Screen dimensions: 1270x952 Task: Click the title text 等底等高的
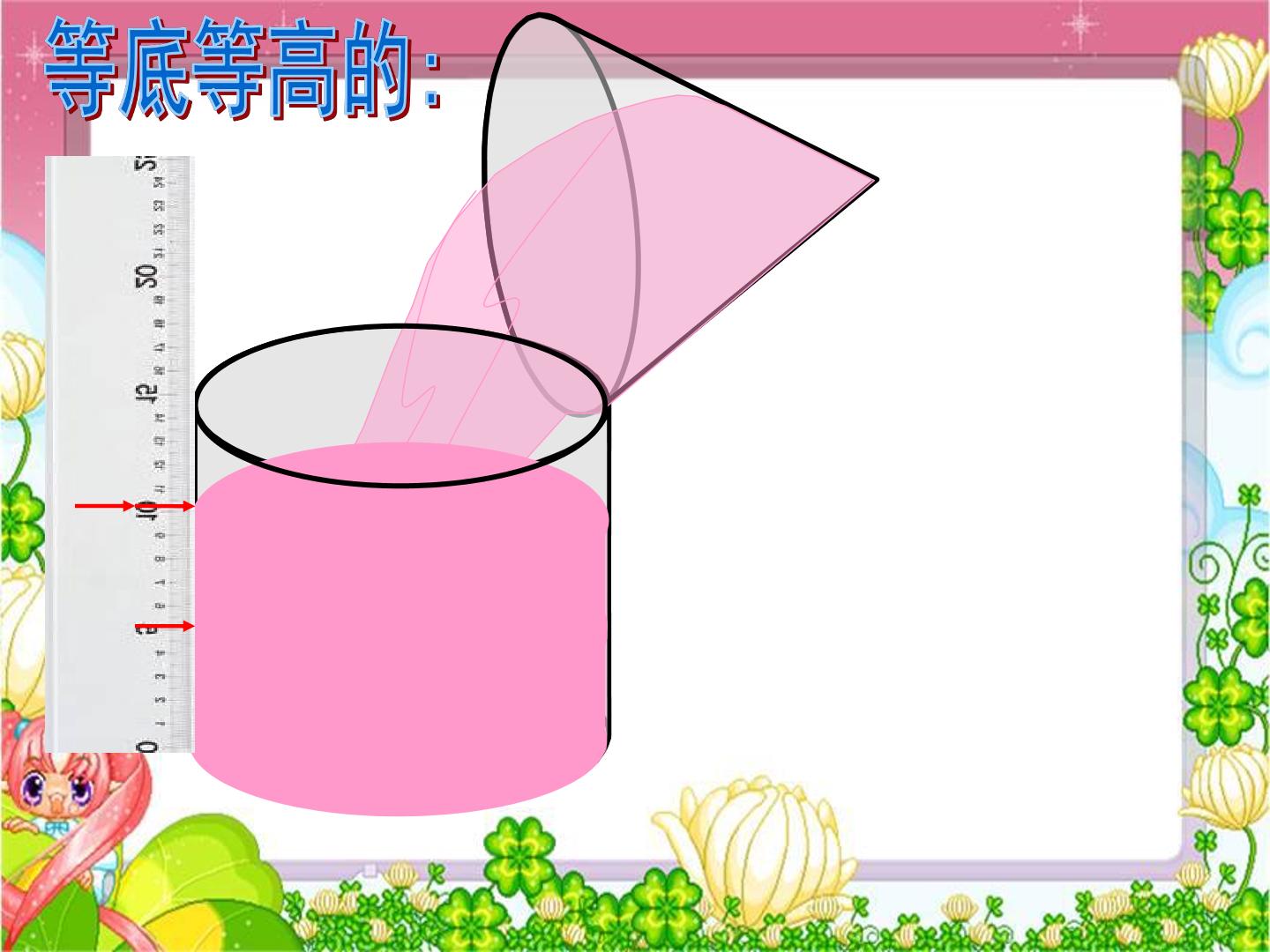coord(243,69)
